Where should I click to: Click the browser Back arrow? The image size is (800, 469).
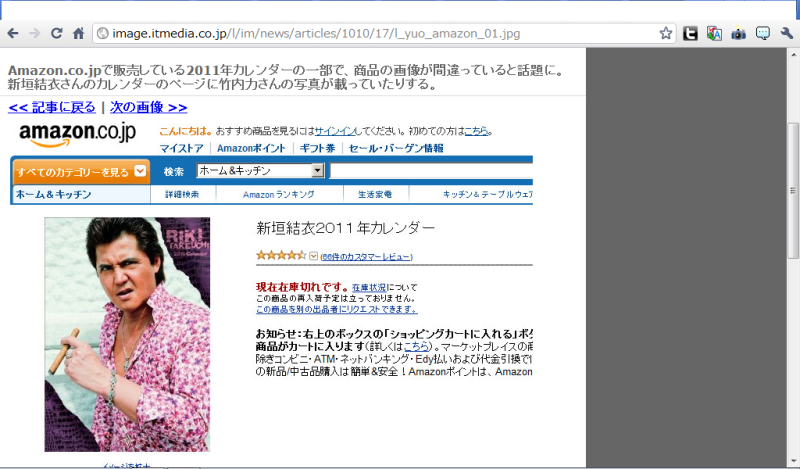point(13,33)
